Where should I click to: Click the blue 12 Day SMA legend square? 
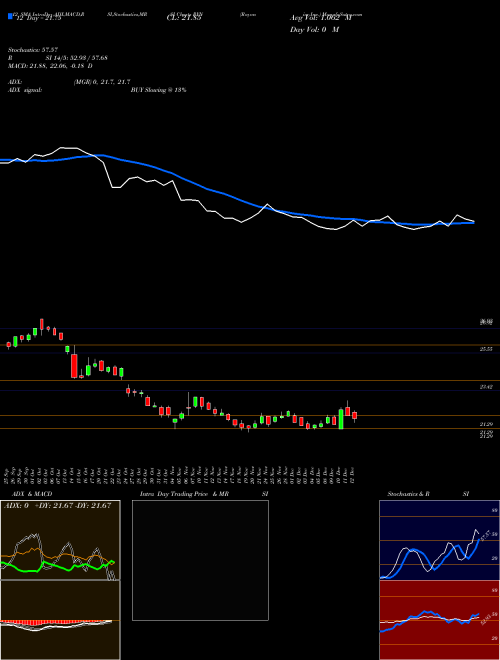(x=10, y=16)
